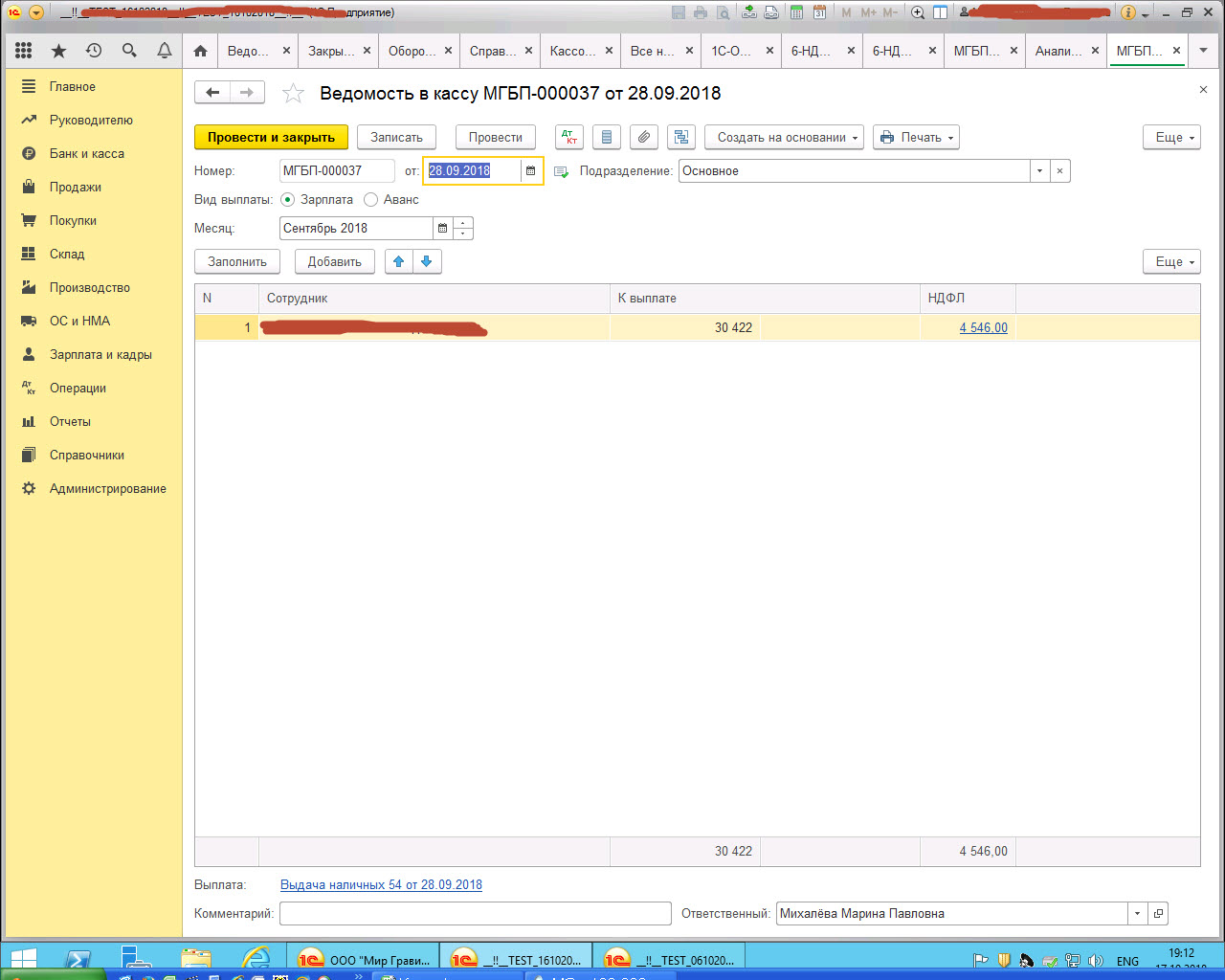This screenshot has height=980, width=1225.
Task: Click the search magnifier icon
Action: [129, 51]
